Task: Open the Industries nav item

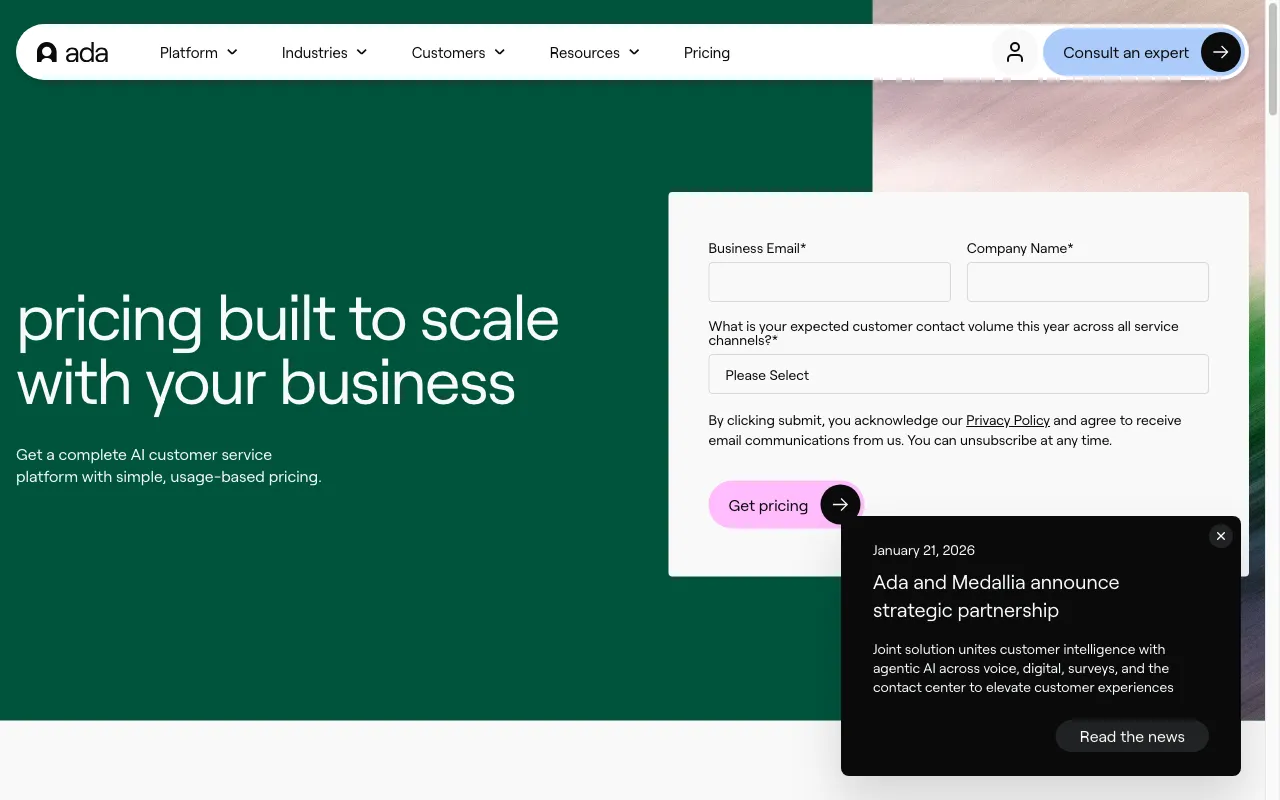Action: [325, 52]
